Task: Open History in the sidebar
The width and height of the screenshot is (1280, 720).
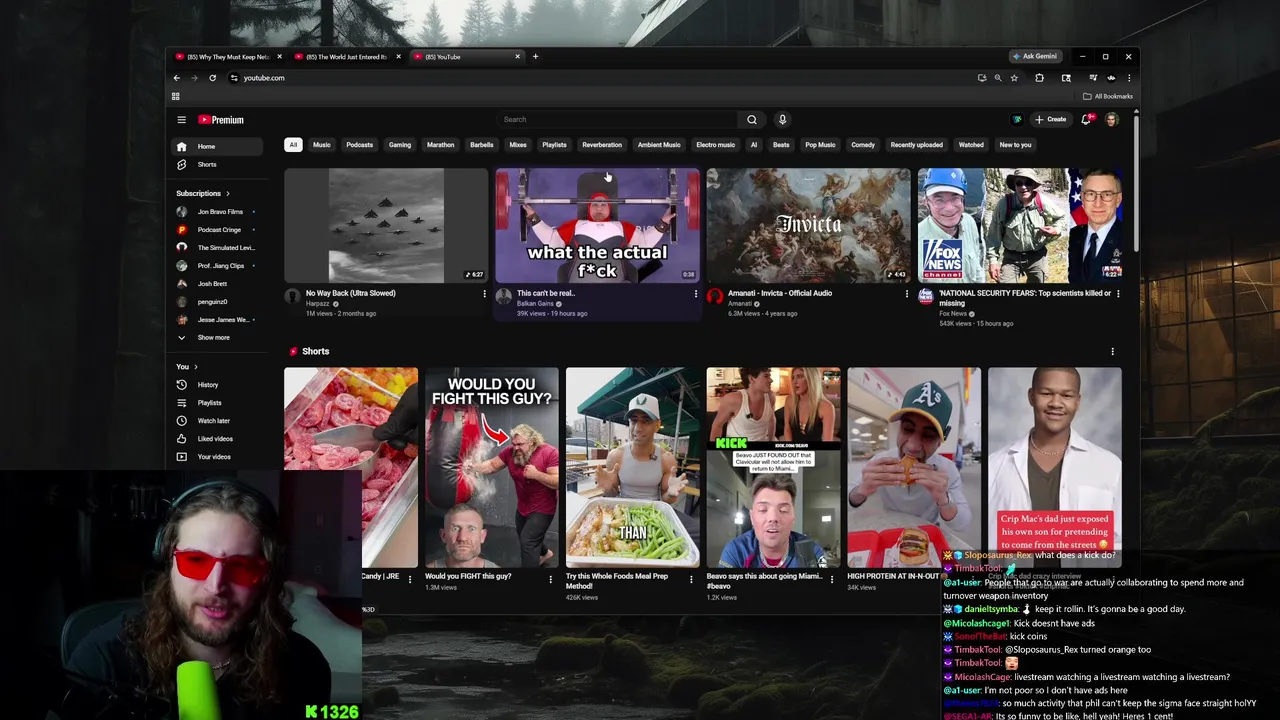Action: coord(216,385)
